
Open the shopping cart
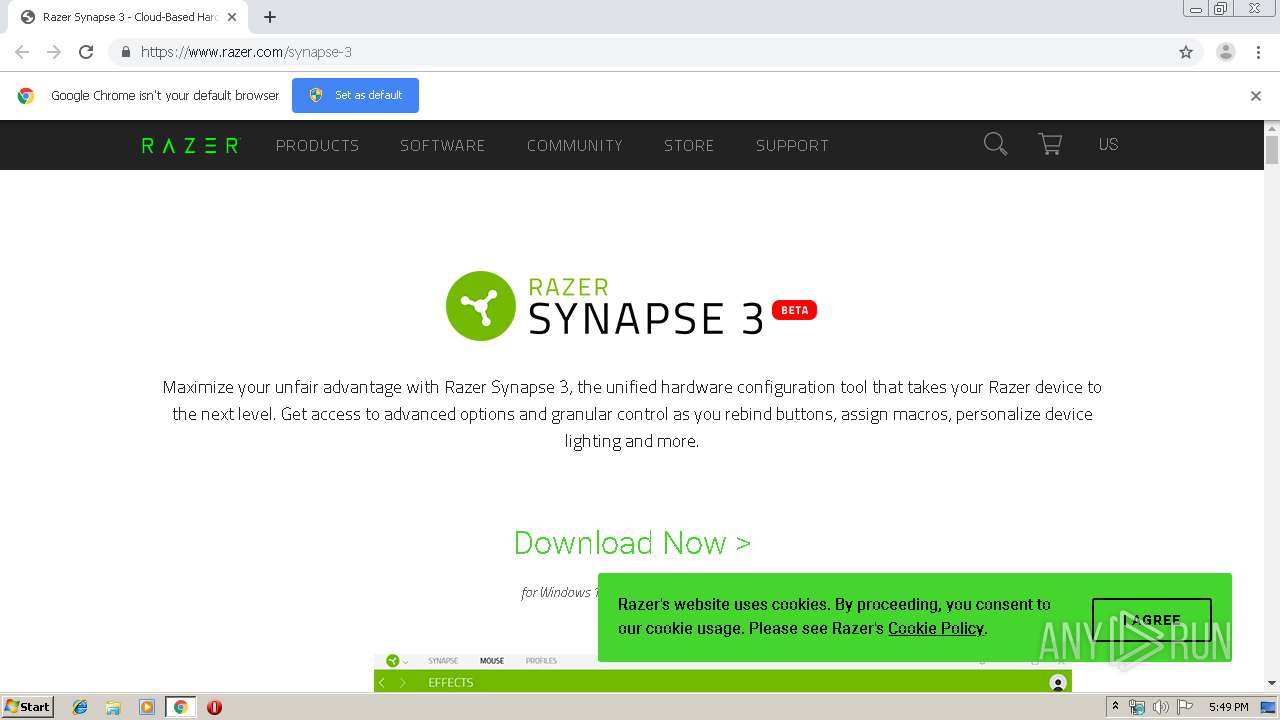point(1050,144)
